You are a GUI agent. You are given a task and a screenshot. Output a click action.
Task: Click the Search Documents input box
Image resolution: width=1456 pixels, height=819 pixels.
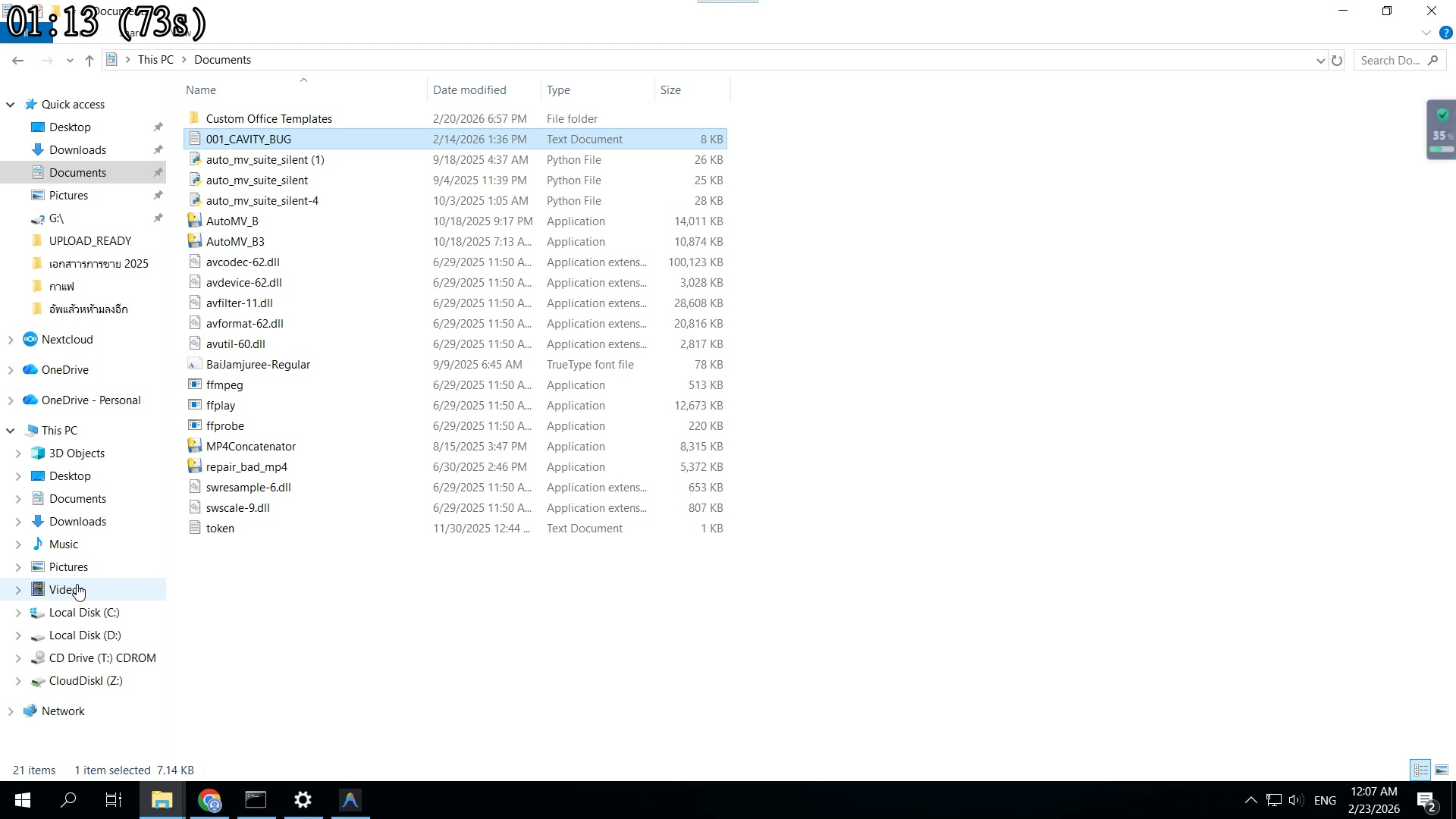coord(1390,61)
